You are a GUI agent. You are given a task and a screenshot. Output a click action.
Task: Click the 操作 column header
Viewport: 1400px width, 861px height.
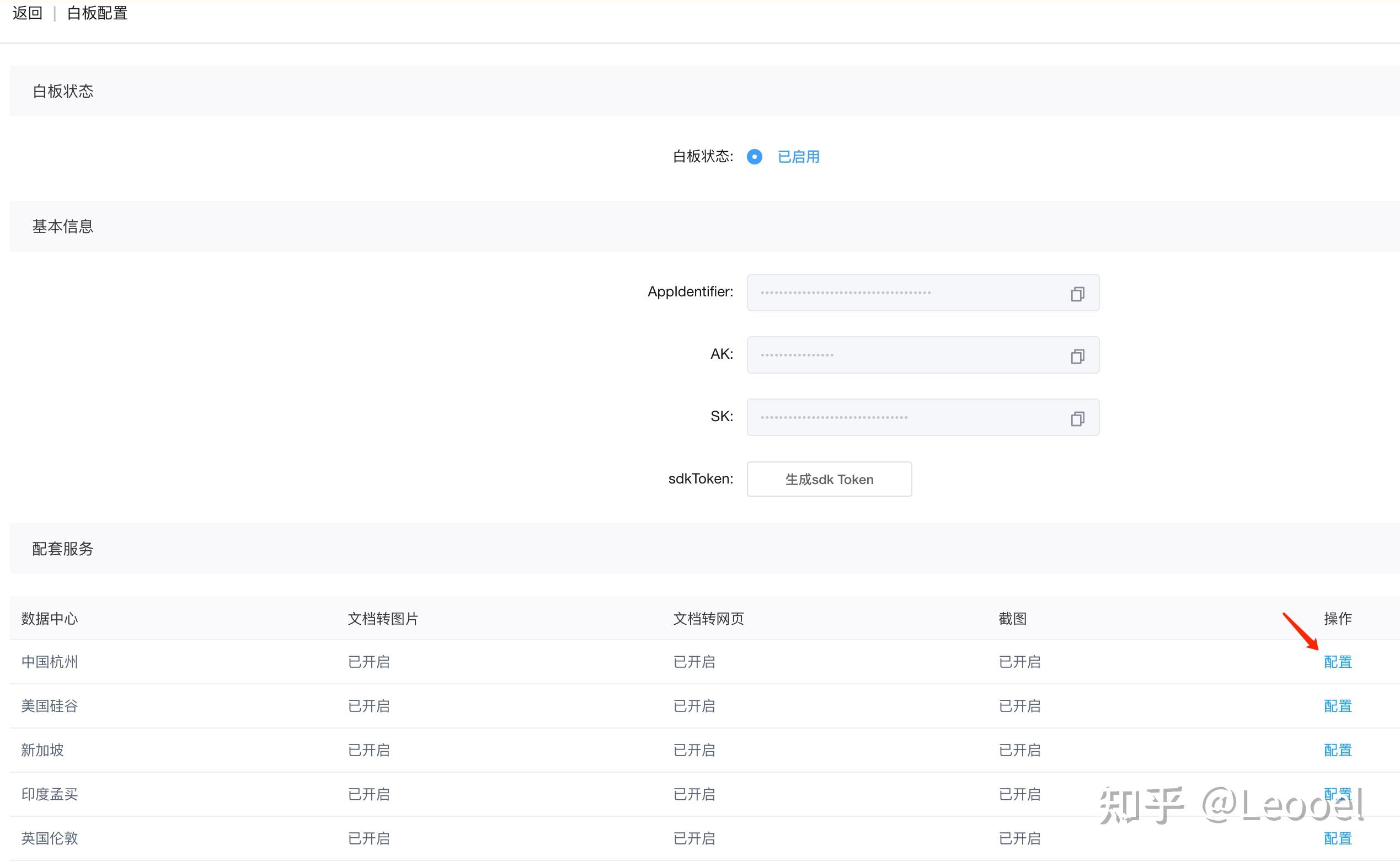[x=1338, y=618]
